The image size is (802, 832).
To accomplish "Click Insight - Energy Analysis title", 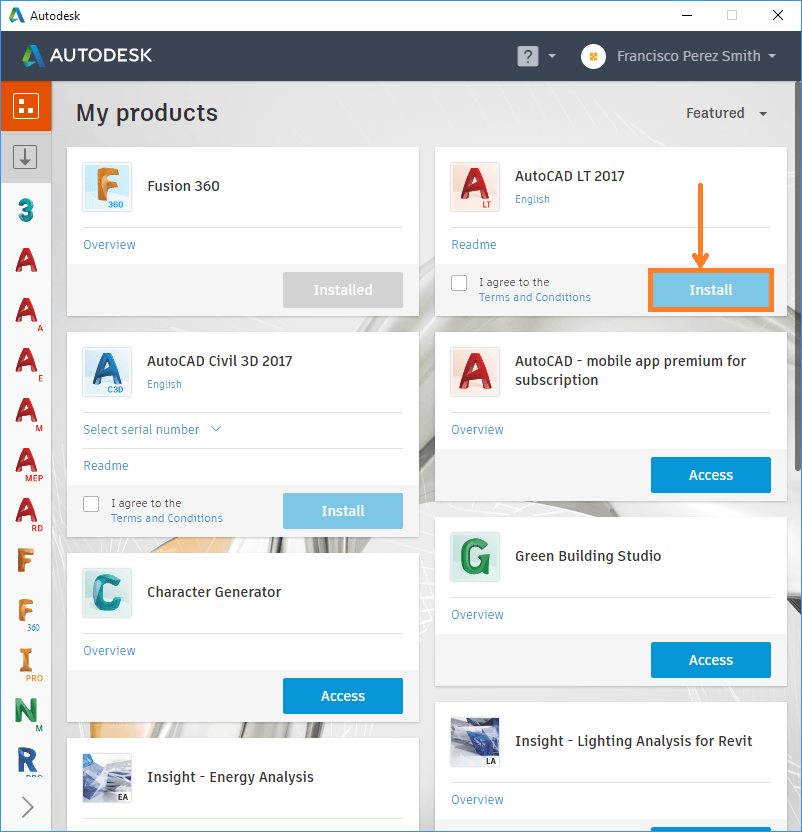I will (230, 777).
